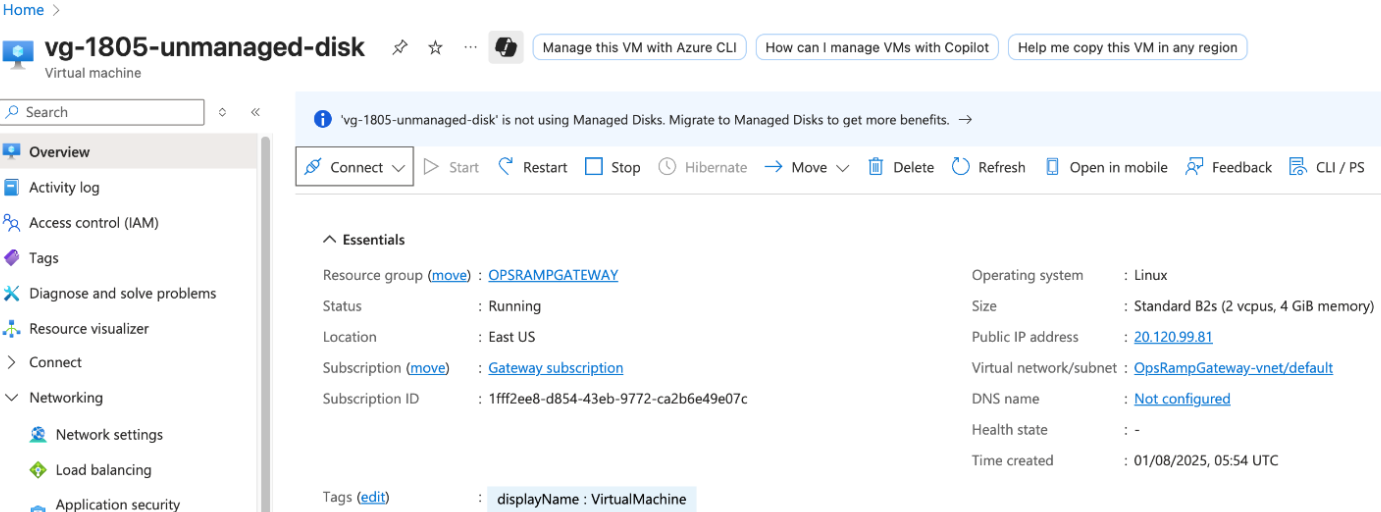Open the Connect dropdown in toolbar

(x=355, y=167)
